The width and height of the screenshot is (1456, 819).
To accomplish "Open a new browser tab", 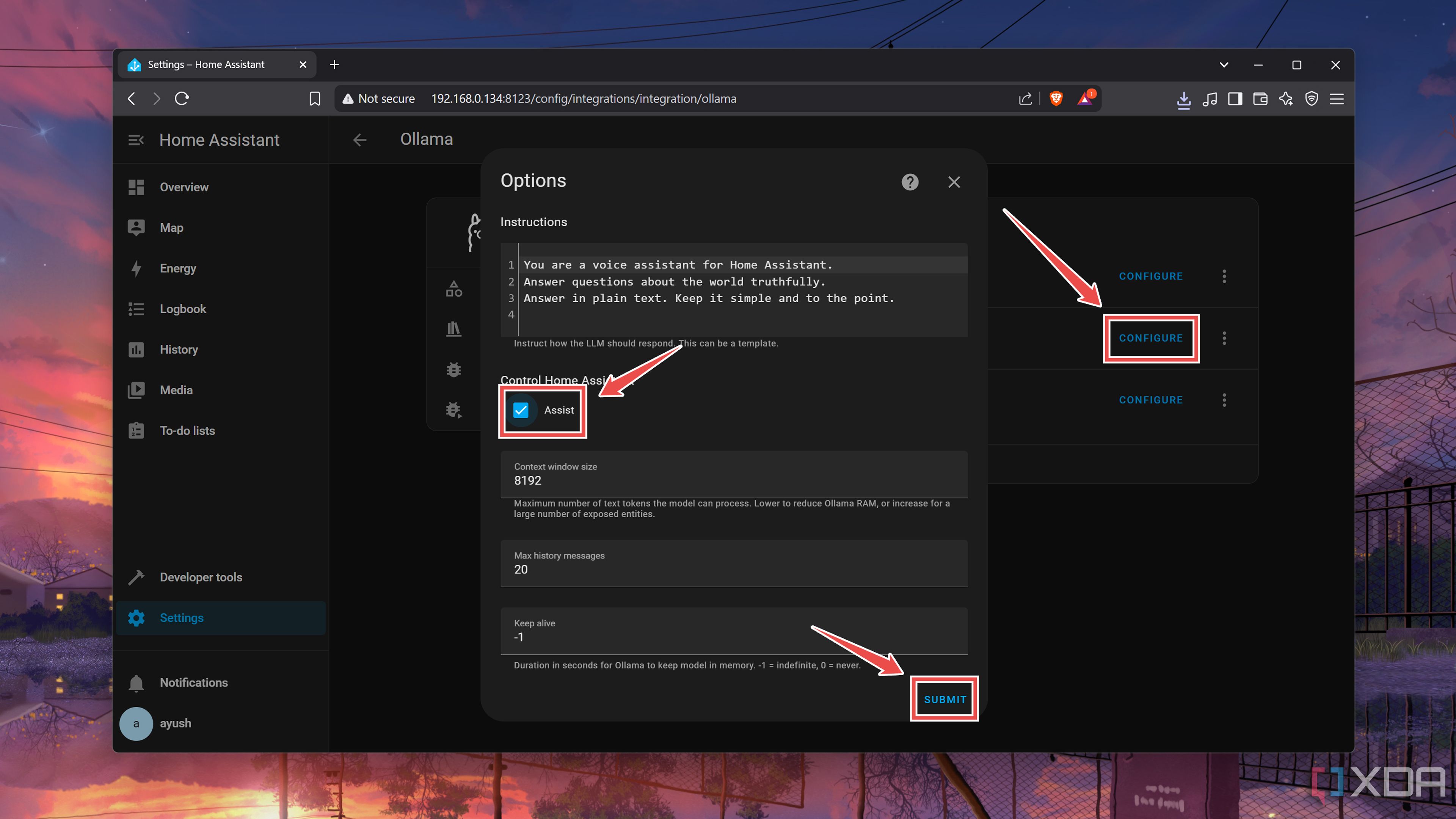I will click(334, 64).
